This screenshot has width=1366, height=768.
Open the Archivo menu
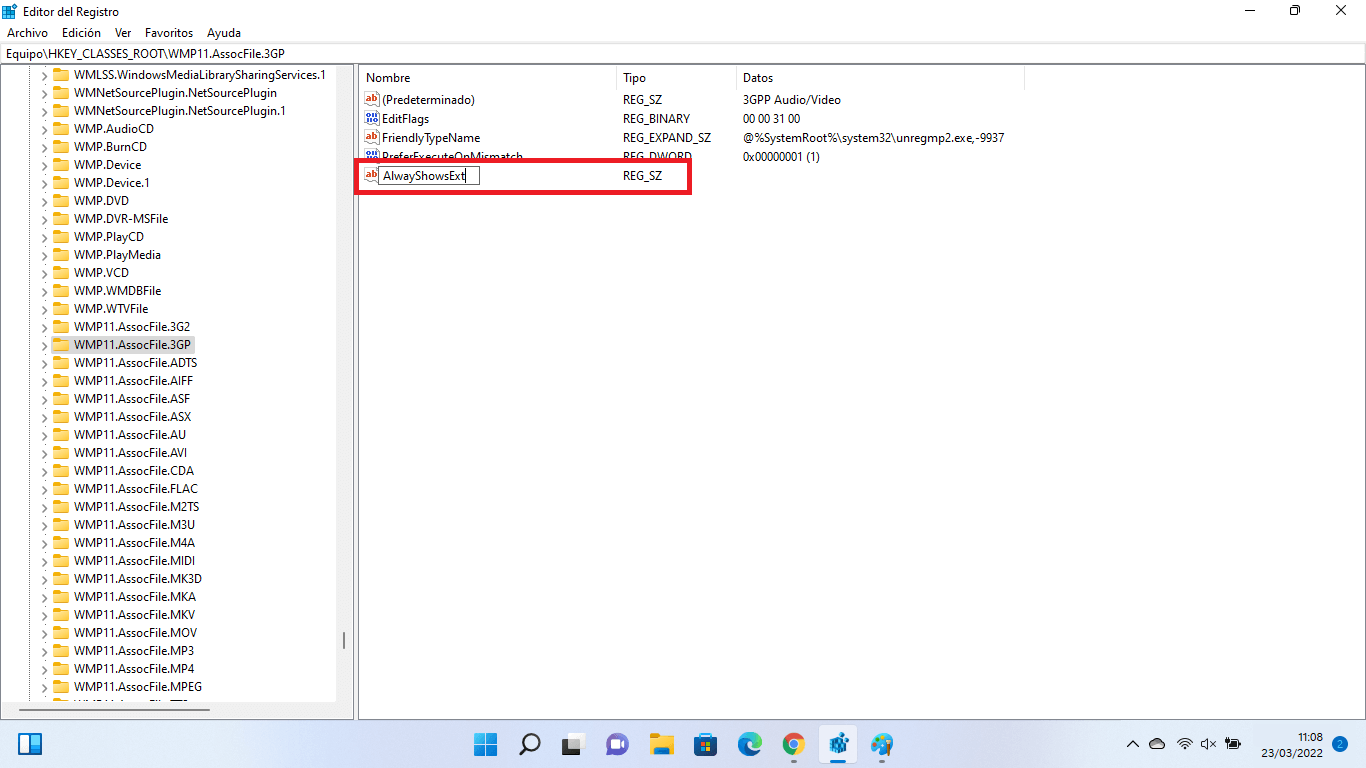pyautogui.click(x=27, y=33)
